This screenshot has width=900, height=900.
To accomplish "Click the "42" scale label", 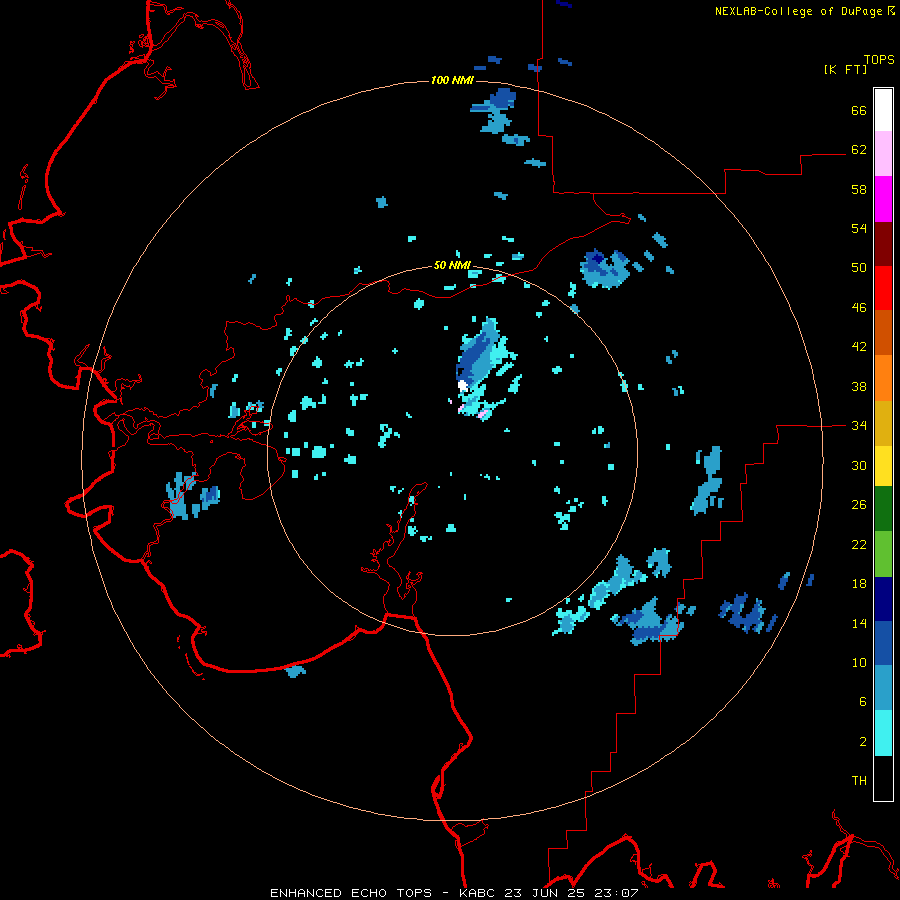I will click(859, 347).
